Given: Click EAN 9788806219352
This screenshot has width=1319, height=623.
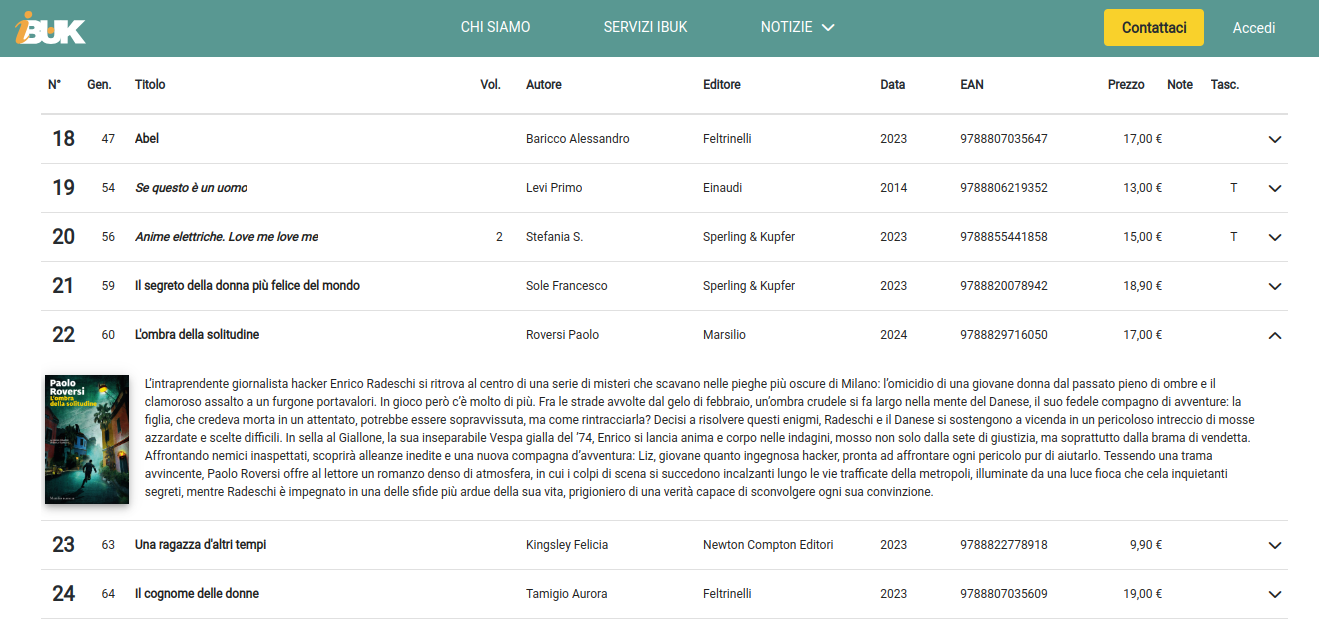Looking at the screenshot, I should [1004, 188].
